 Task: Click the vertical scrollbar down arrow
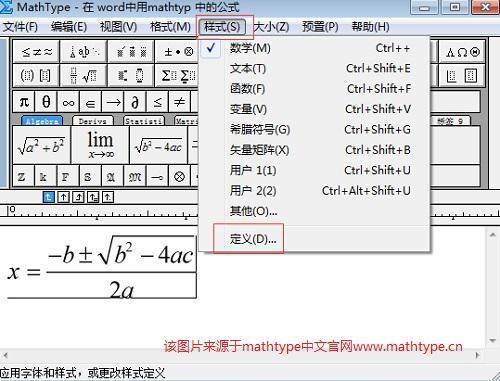click(x=493, y=341)
